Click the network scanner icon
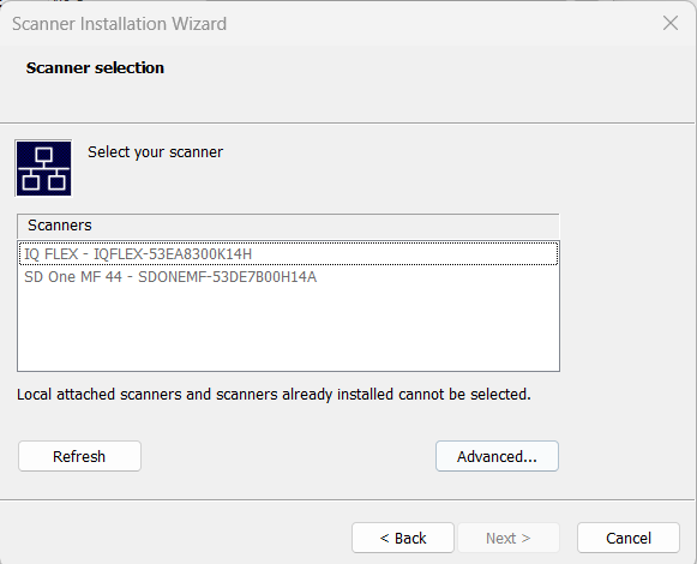The width and height of the screenshot is (698, 564). (43, 168)
